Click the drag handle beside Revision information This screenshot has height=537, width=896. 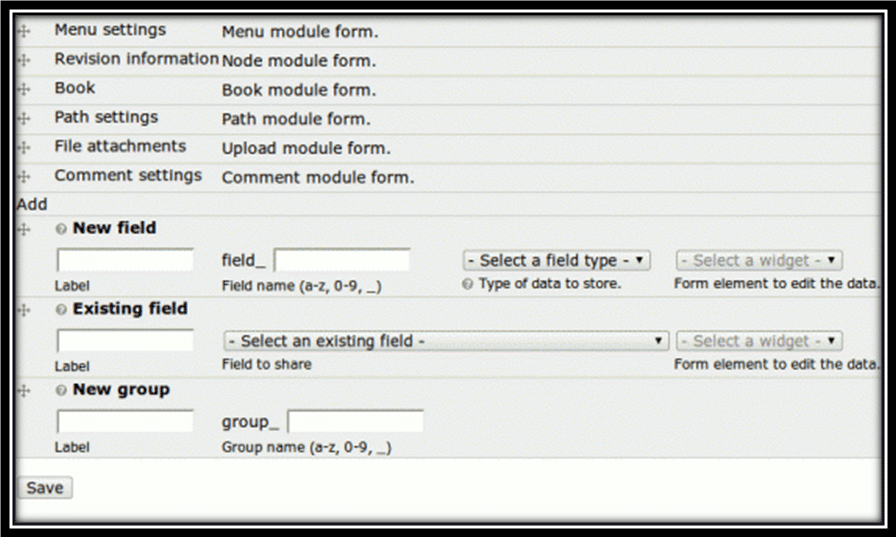point(24,61)
